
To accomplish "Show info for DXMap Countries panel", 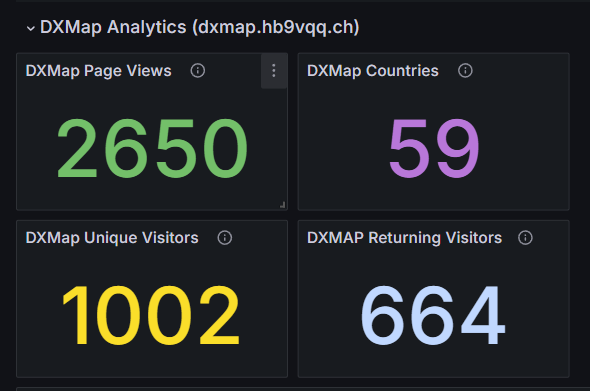I will [x=465, y=70].
